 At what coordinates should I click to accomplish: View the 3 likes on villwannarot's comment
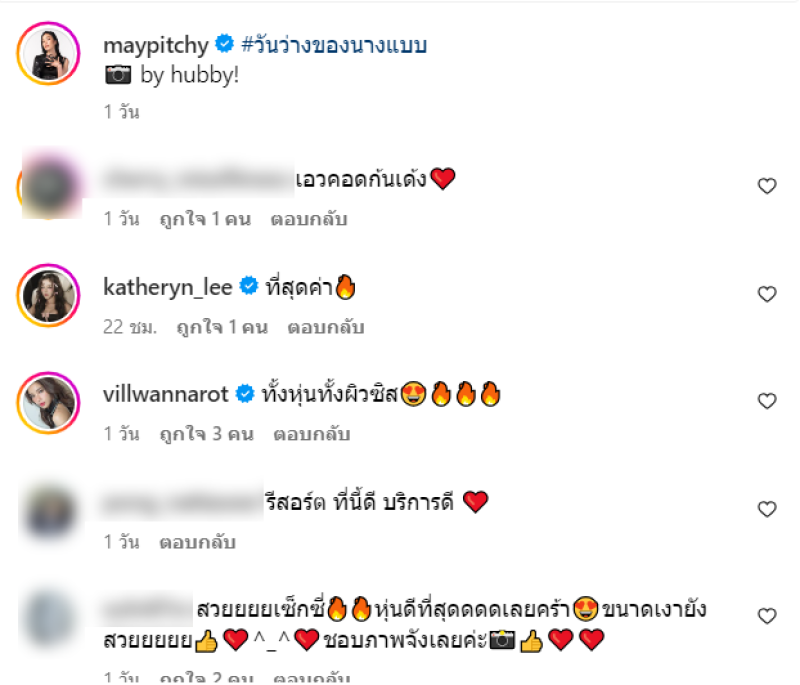pos(207,434)
